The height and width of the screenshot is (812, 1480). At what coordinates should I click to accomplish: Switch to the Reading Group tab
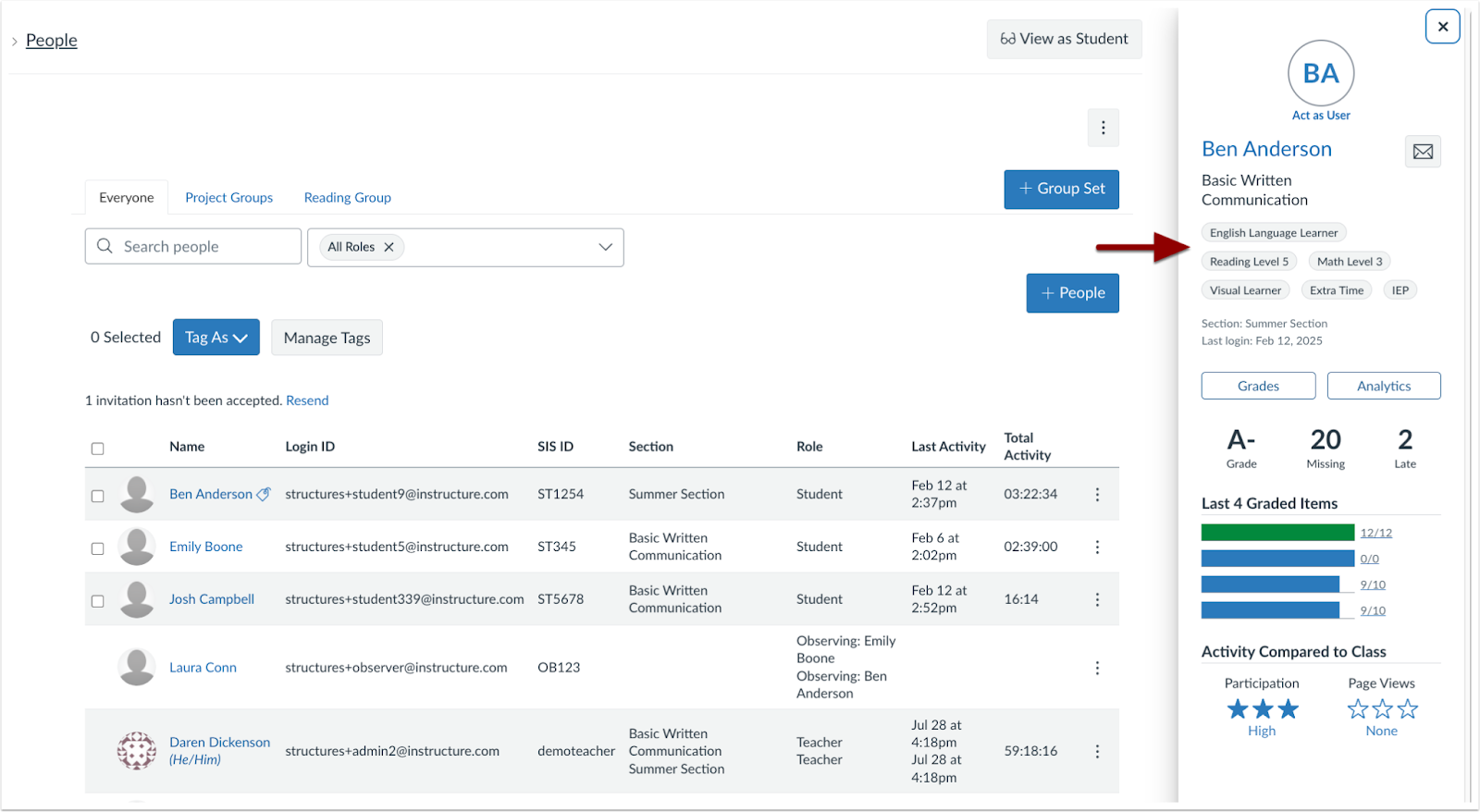point(347,198)
